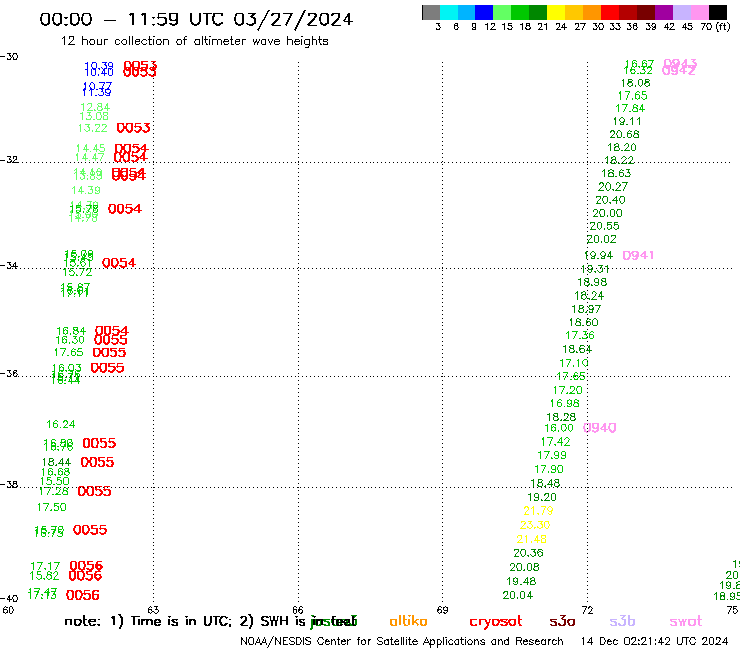Click the latitude axis label "-32"

click(x=9, y=160)
